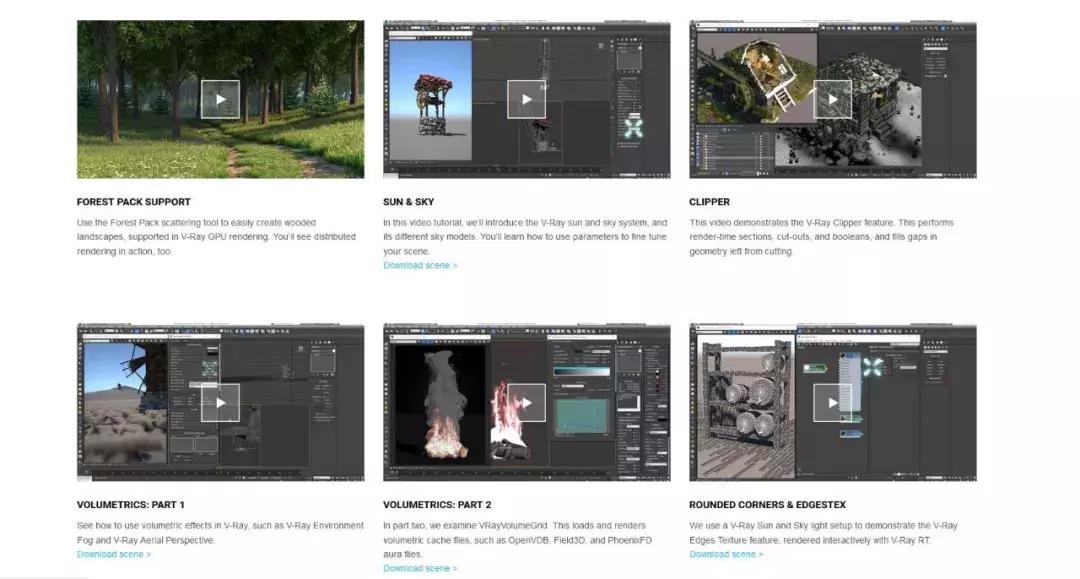Screen dimensions: 1080x579
Task: Play the Rounded Corners & EdgesTex video
Action: coord(833,403)
